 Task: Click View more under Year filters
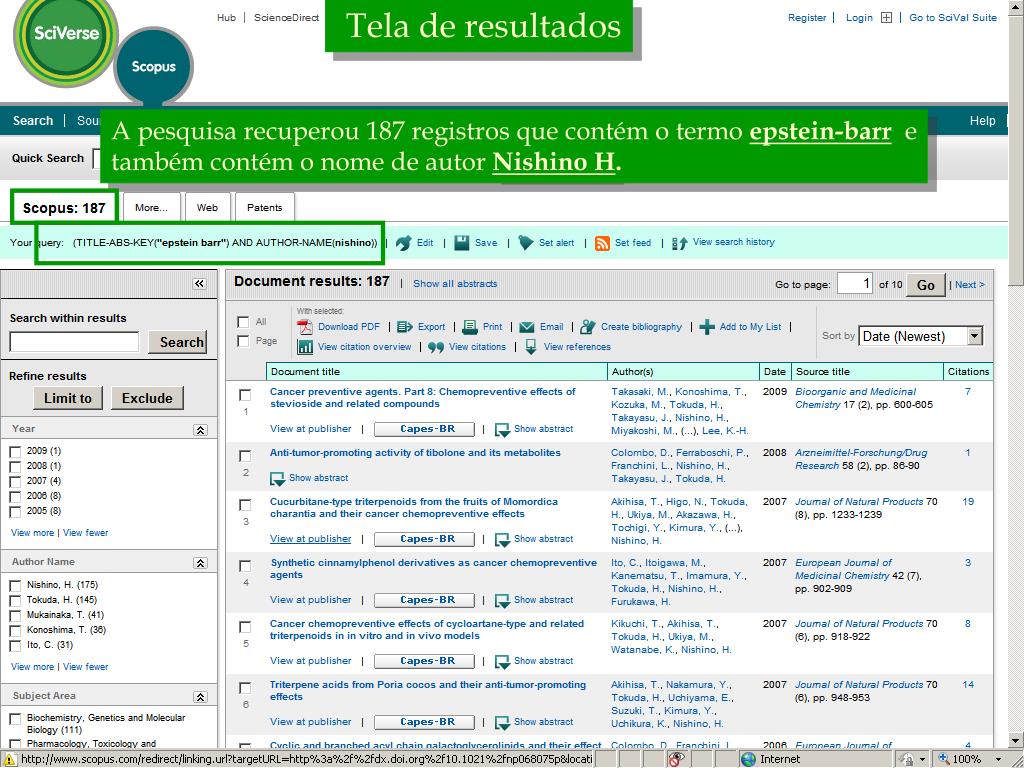[x=33, y=533]
